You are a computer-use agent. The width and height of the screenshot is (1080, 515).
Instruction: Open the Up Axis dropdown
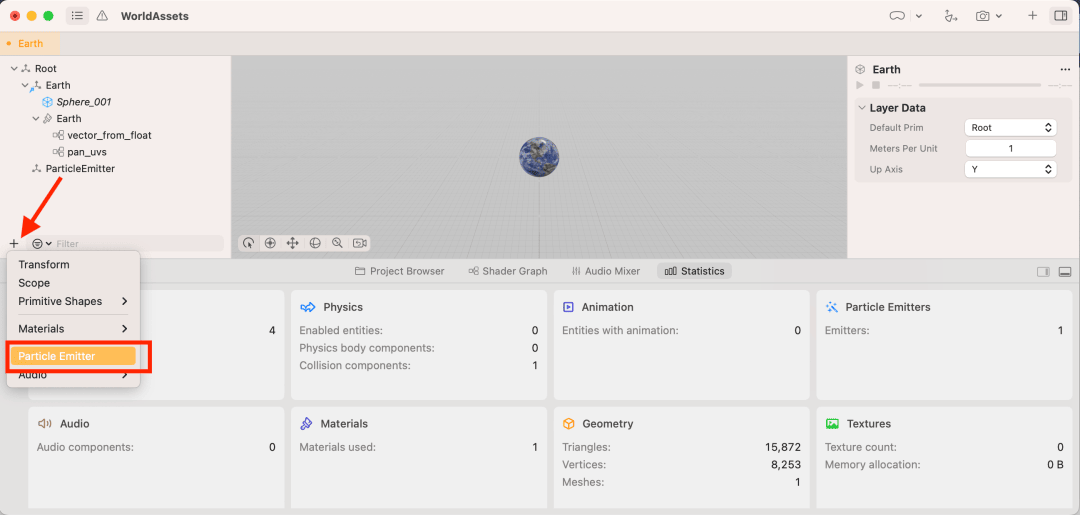1010,169
